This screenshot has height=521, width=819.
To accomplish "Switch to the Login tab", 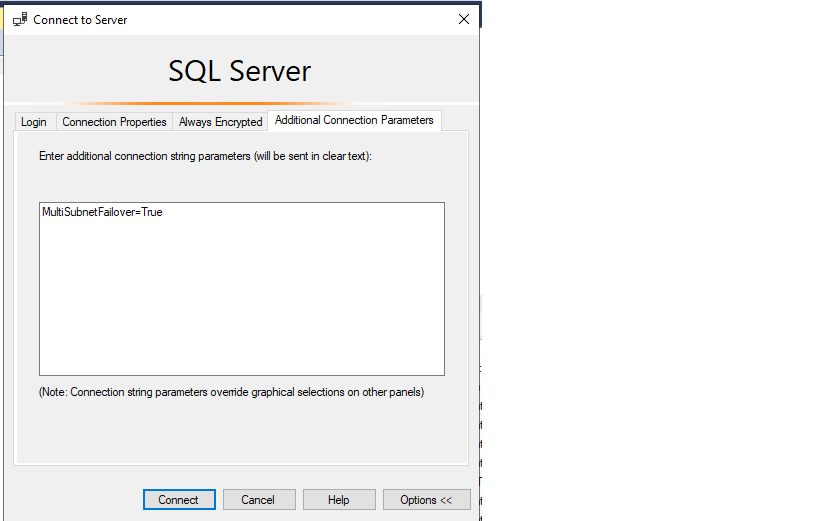I will [34, 122].
